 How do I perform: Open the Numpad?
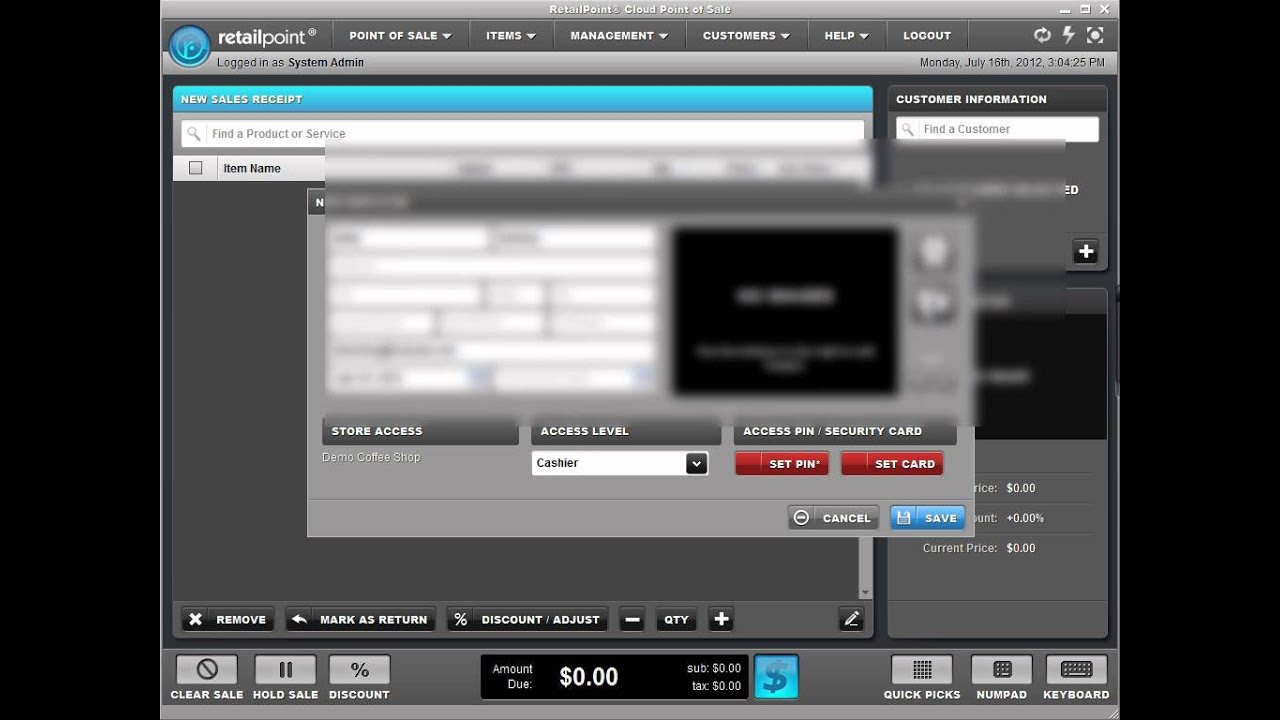1002,670
